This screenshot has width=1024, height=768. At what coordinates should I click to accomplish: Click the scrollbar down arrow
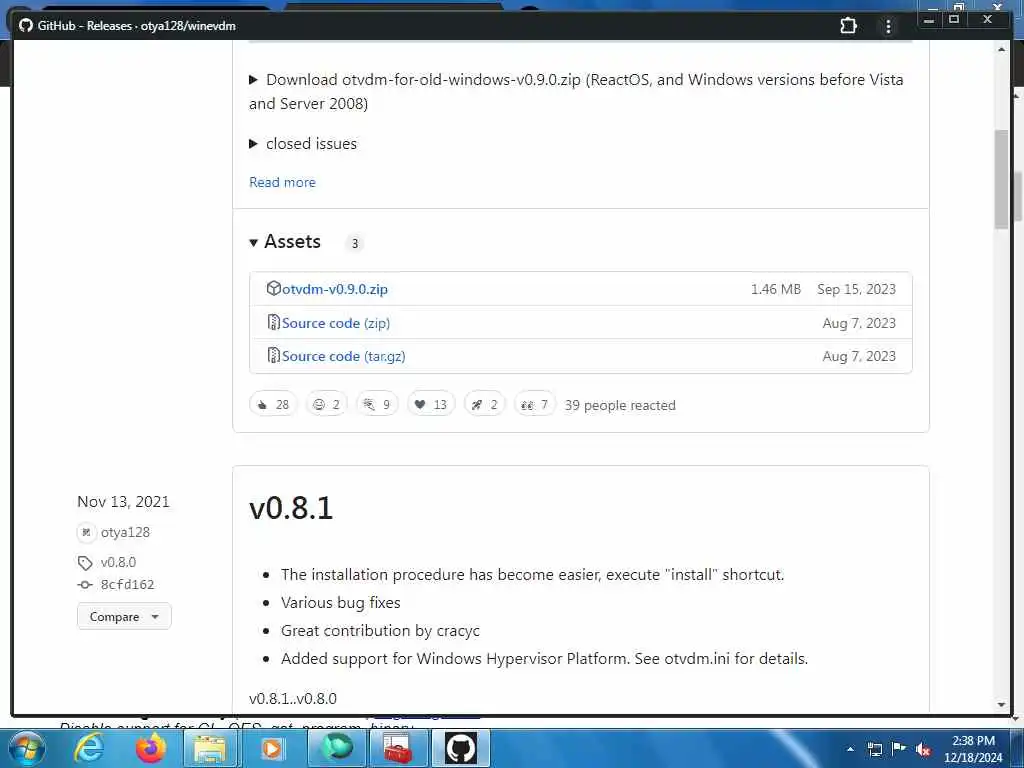pyautogui.click(x=1001, y=705)
